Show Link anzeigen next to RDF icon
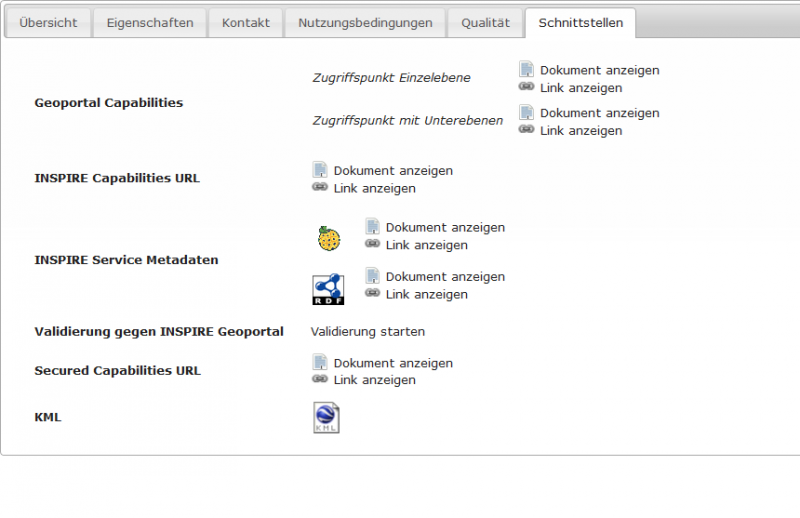This screenshot has width=800, height=518. 427,294
